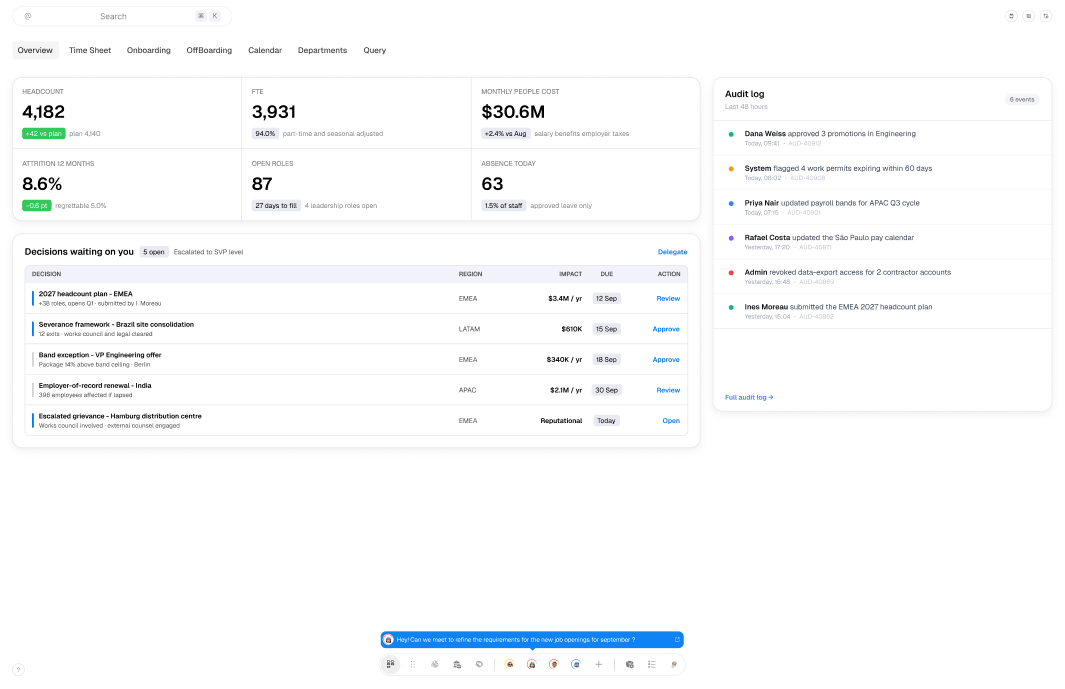Click the Impact column header
This screenshot has width=1065, height=689.
coord(571,274)
